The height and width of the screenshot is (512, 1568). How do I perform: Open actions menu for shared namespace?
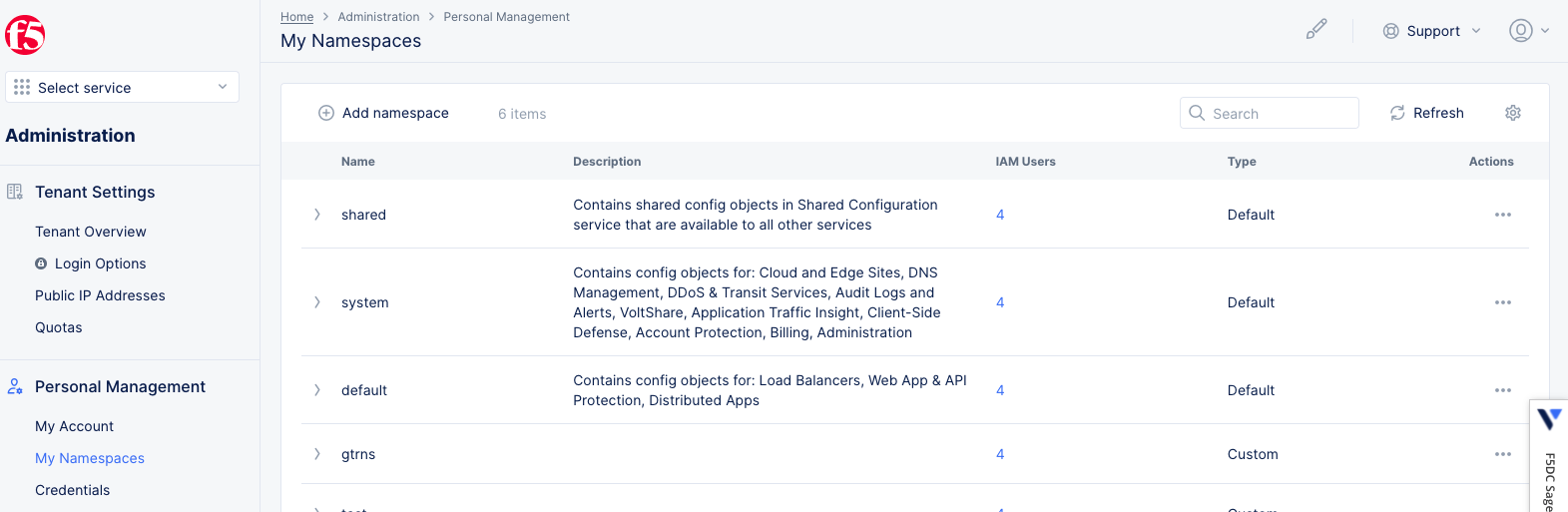pyautogui.click(x=1502, y=215)
